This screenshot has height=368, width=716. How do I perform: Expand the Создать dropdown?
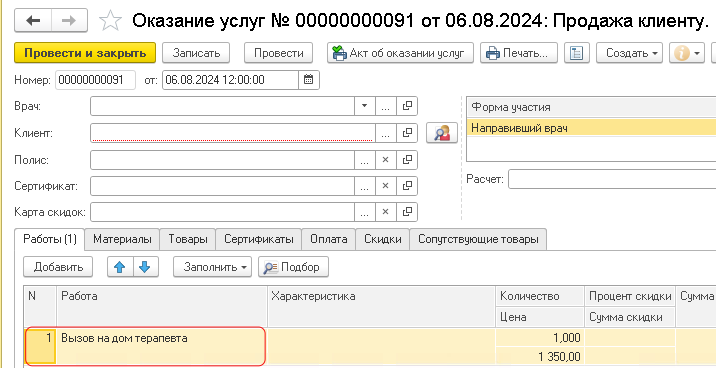click(x=629, y=53)
